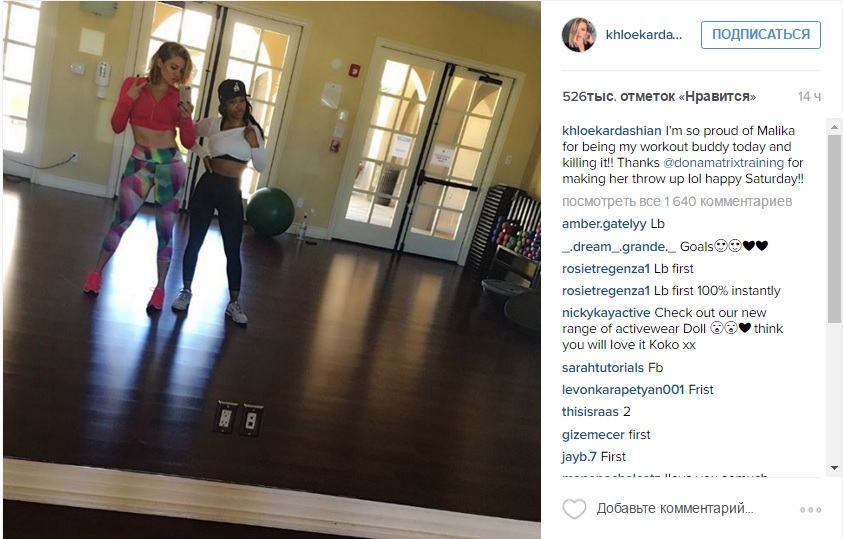Open the thisisraas commenter profile
This screenshot has width=843, height=539.
[x=590, y=412]
